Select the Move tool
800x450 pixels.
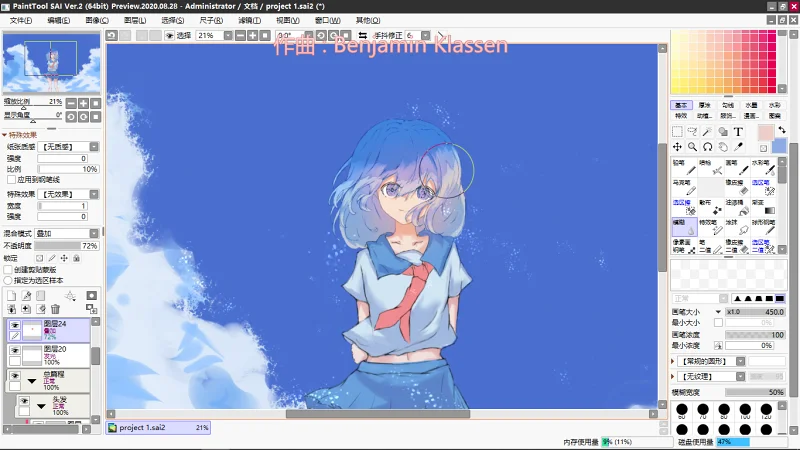point(677,147)
